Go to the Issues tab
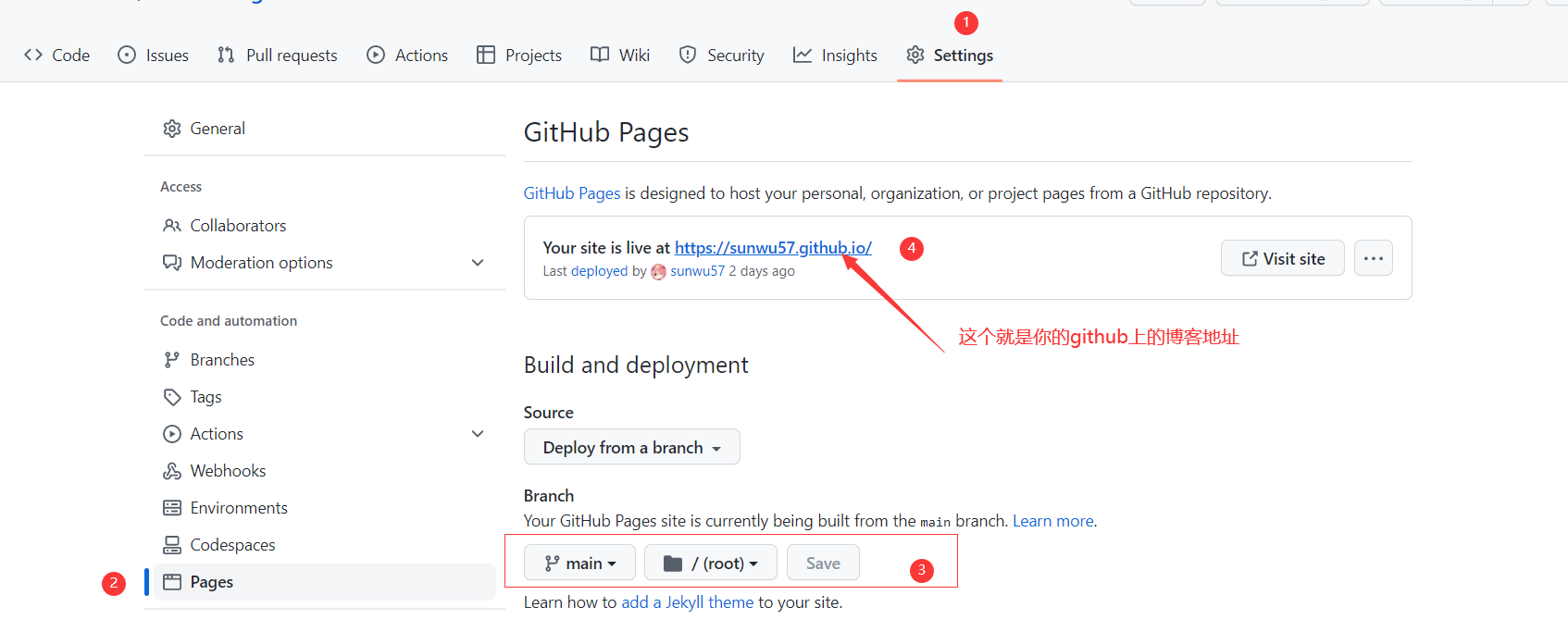The image size is (1568, 632). click(153, 56)
